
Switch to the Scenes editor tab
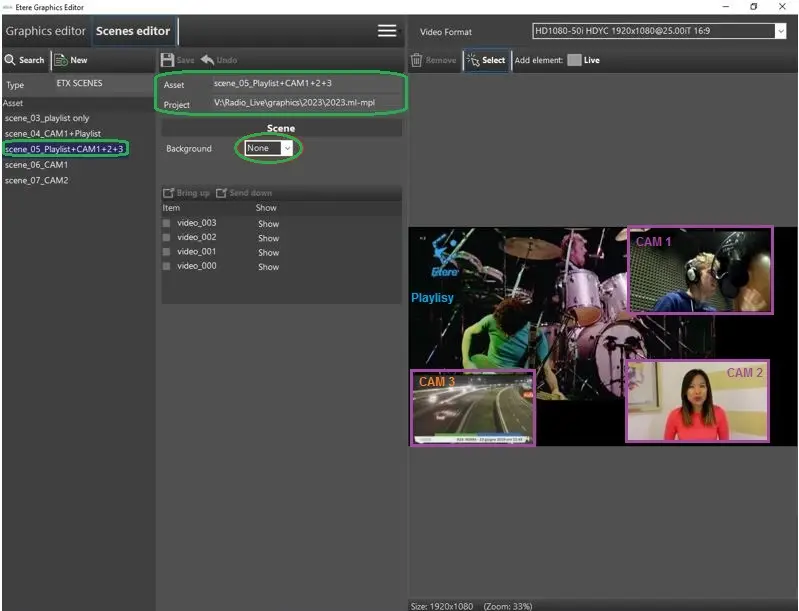coord(133,31)
